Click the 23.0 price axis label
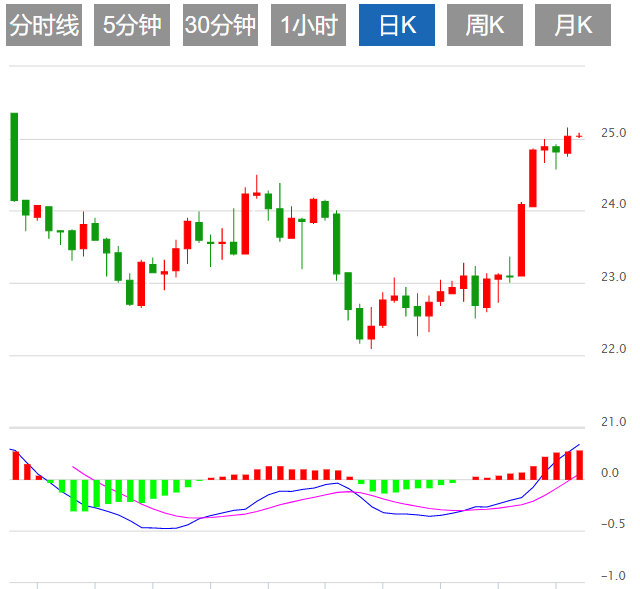640x589 pixels. pyautogui.click(x=613, y=277)
